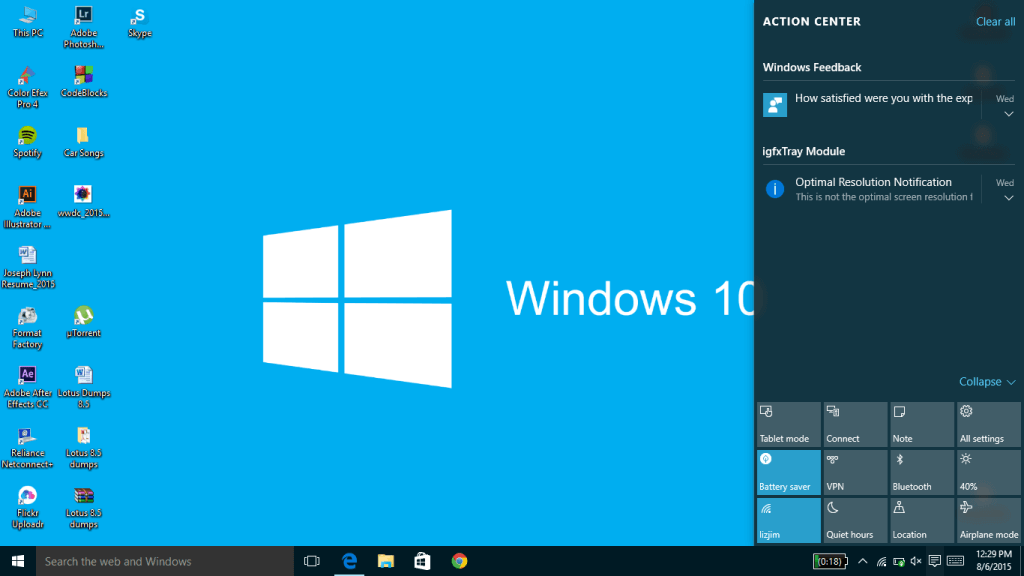This screenshot has width=1024, height=576.
Task: Toggle Tablet mode quick action
Action: click(x=789, y=424)
